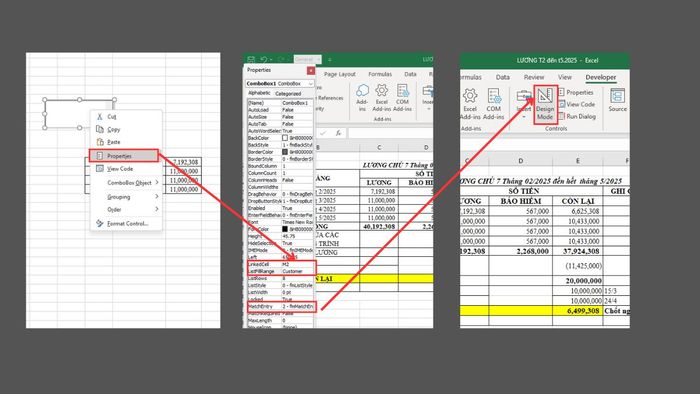Screen dimensions: 700x394
Task: Select the AutoSize property row
Action: [x=280, y=117]
